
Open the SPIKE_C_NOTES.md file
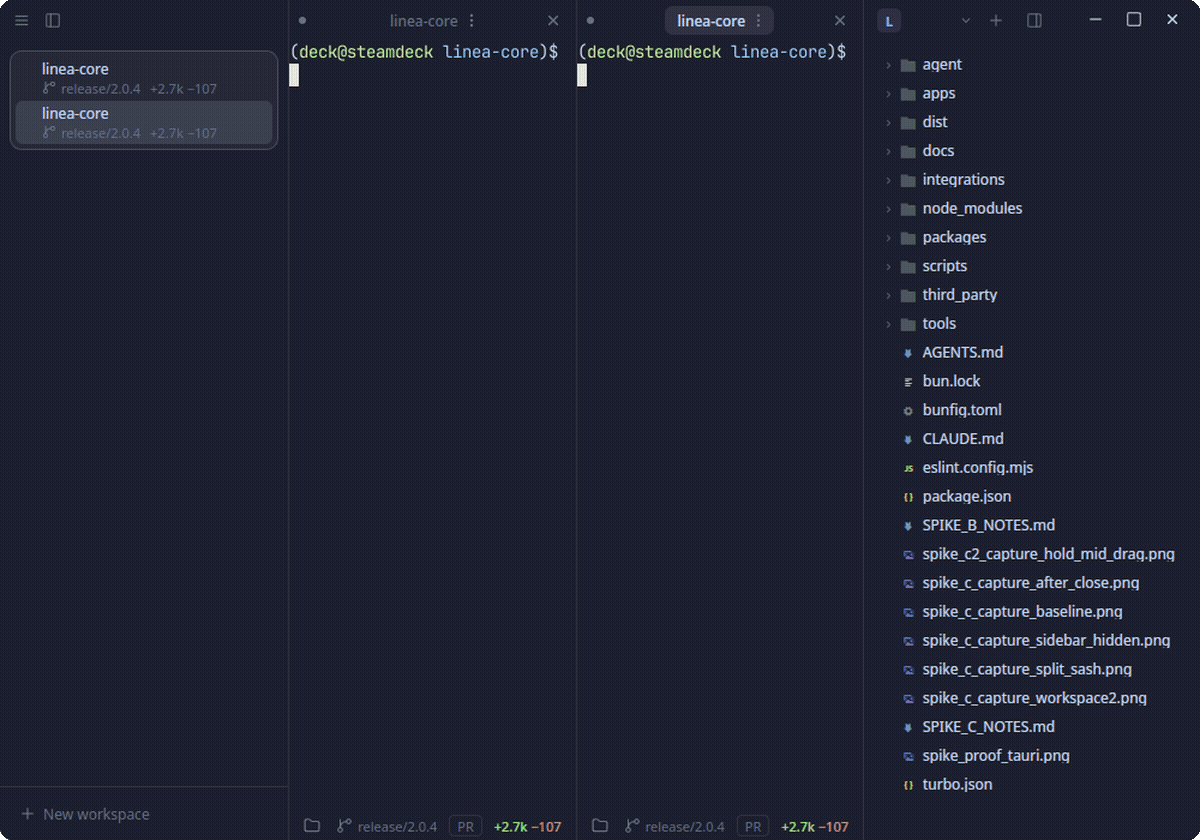988,727
